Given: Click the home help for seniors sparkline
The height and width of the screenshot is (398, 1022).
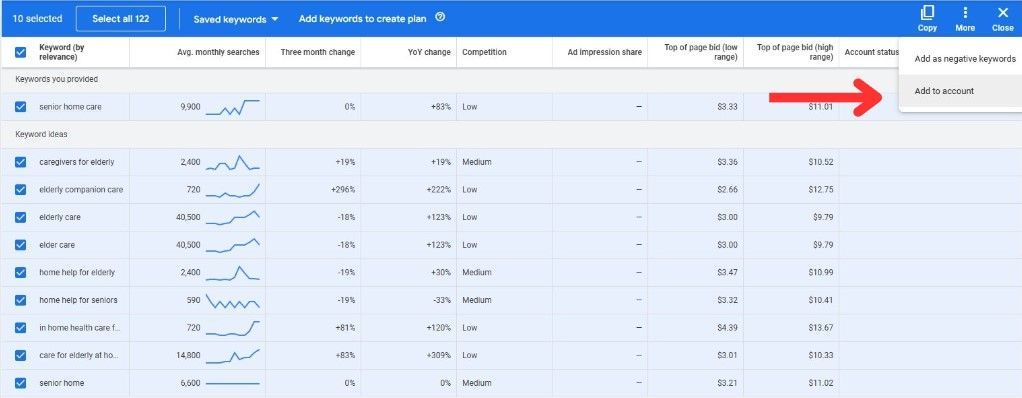Looking at the screenshot, I should 233,300.
